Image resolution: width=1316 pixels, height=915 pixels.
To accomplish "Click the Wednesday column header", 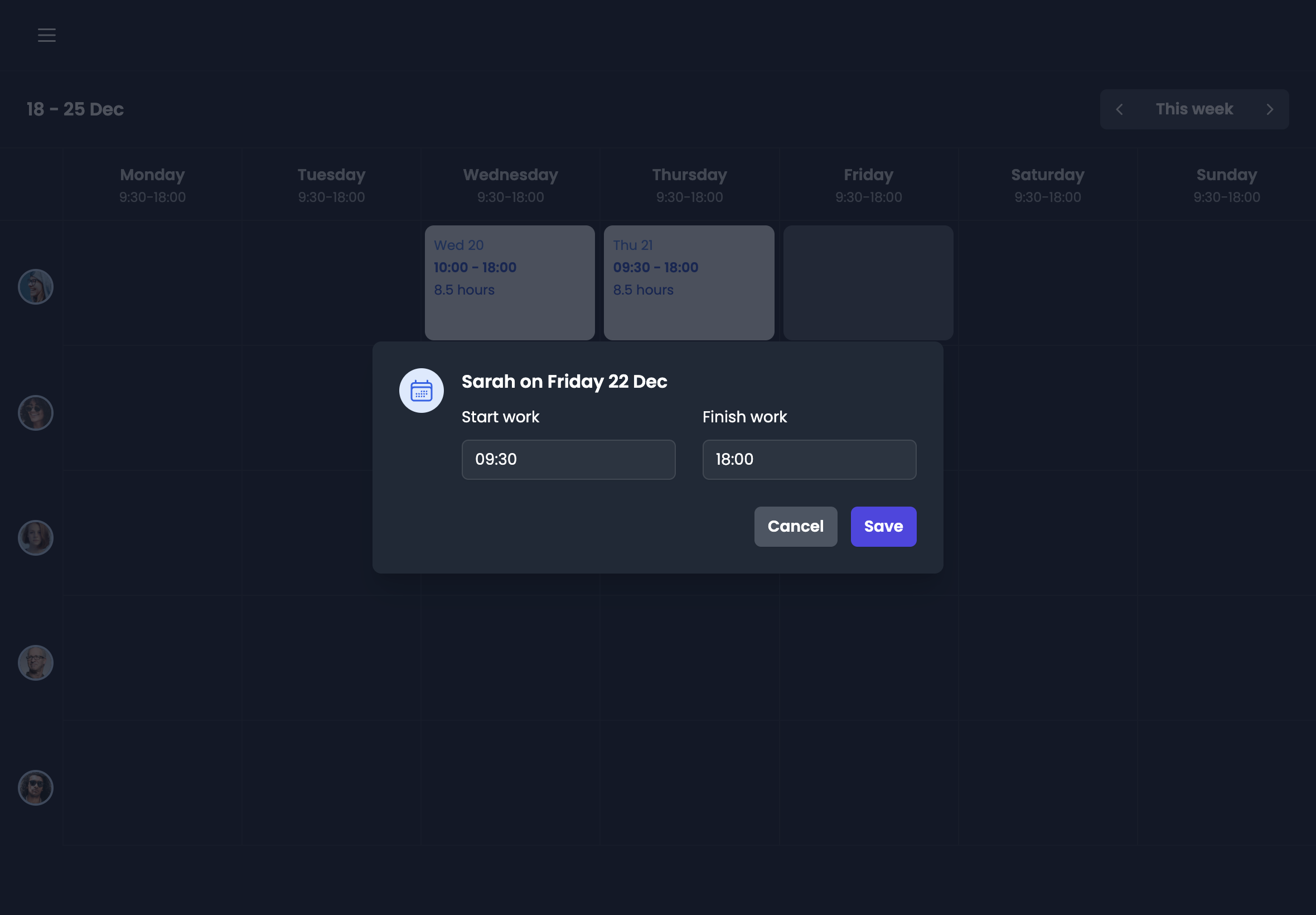I will click(510, 185).
